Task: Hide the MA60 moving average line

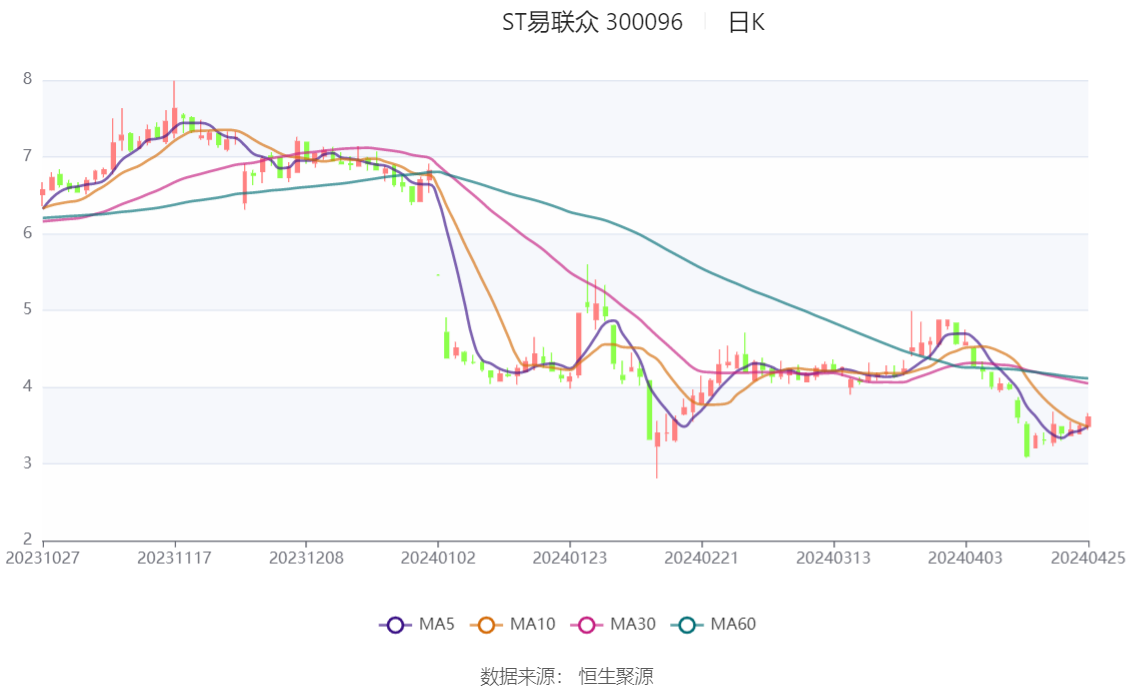Action: 714,625
